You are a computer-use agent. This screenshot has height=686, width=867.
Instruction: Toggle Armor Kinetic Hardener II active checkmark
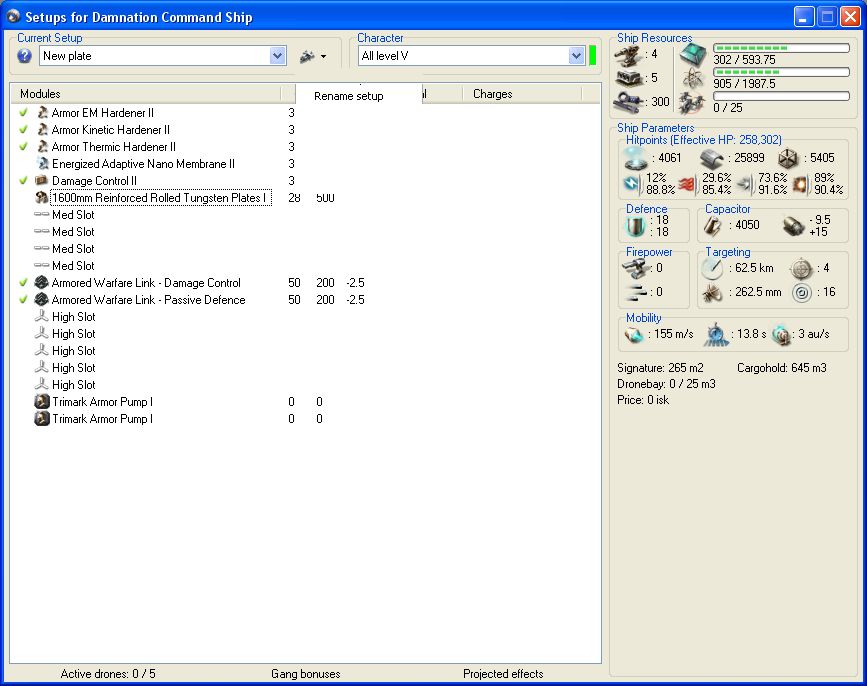click(23, 130)
